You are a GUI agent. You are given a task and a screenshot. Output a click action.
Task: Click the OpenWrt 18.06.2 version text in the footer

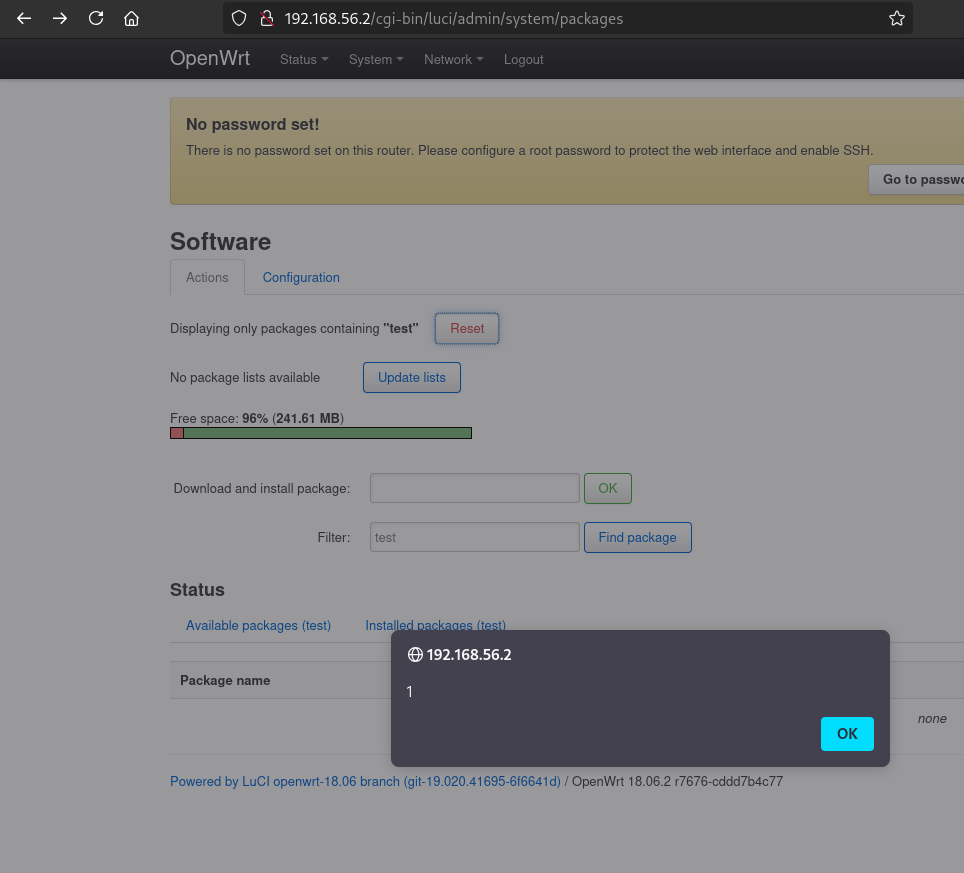point(677,781)
